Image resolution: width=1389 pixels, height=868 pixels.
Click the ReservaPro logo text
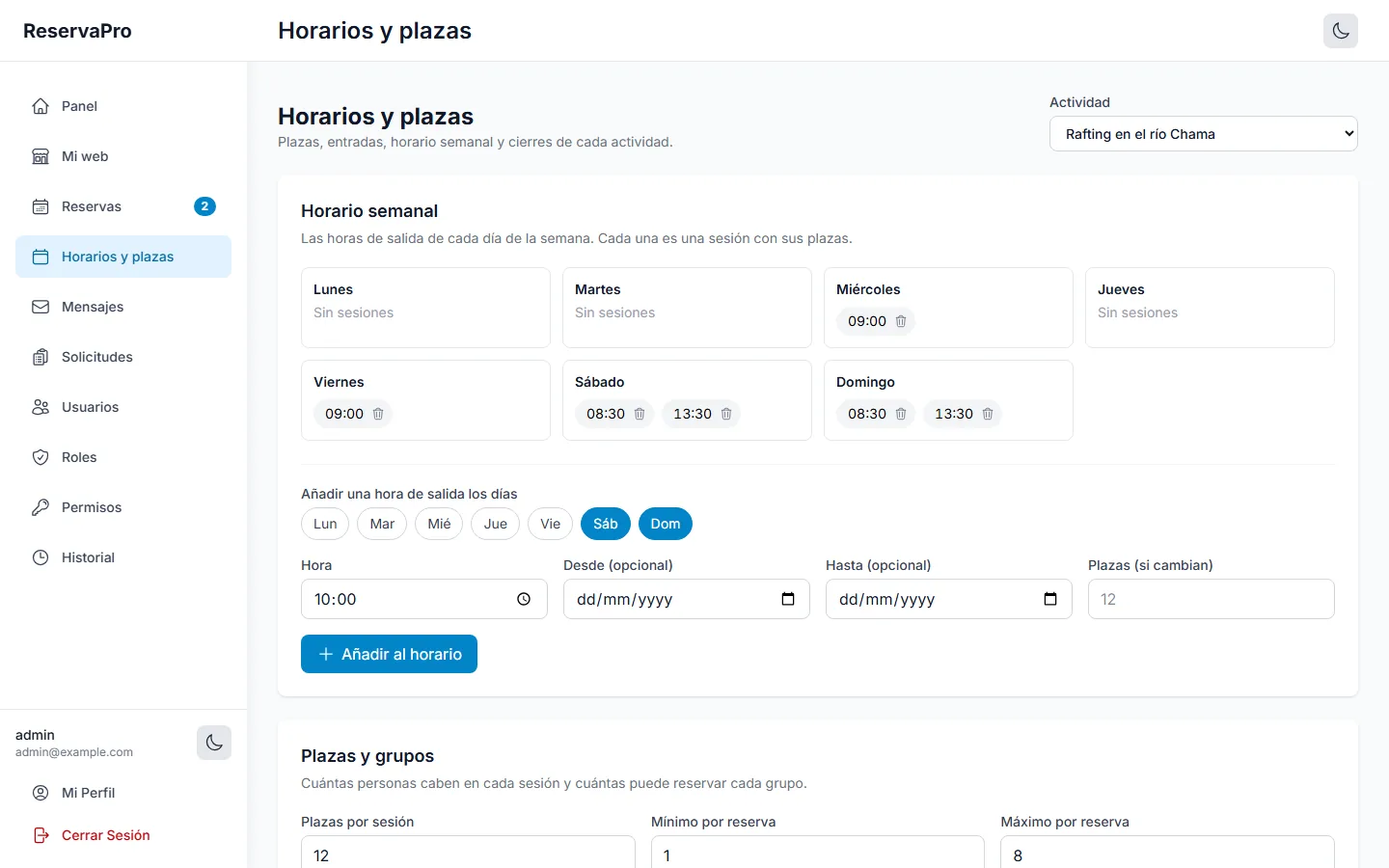tap(77, 31)
